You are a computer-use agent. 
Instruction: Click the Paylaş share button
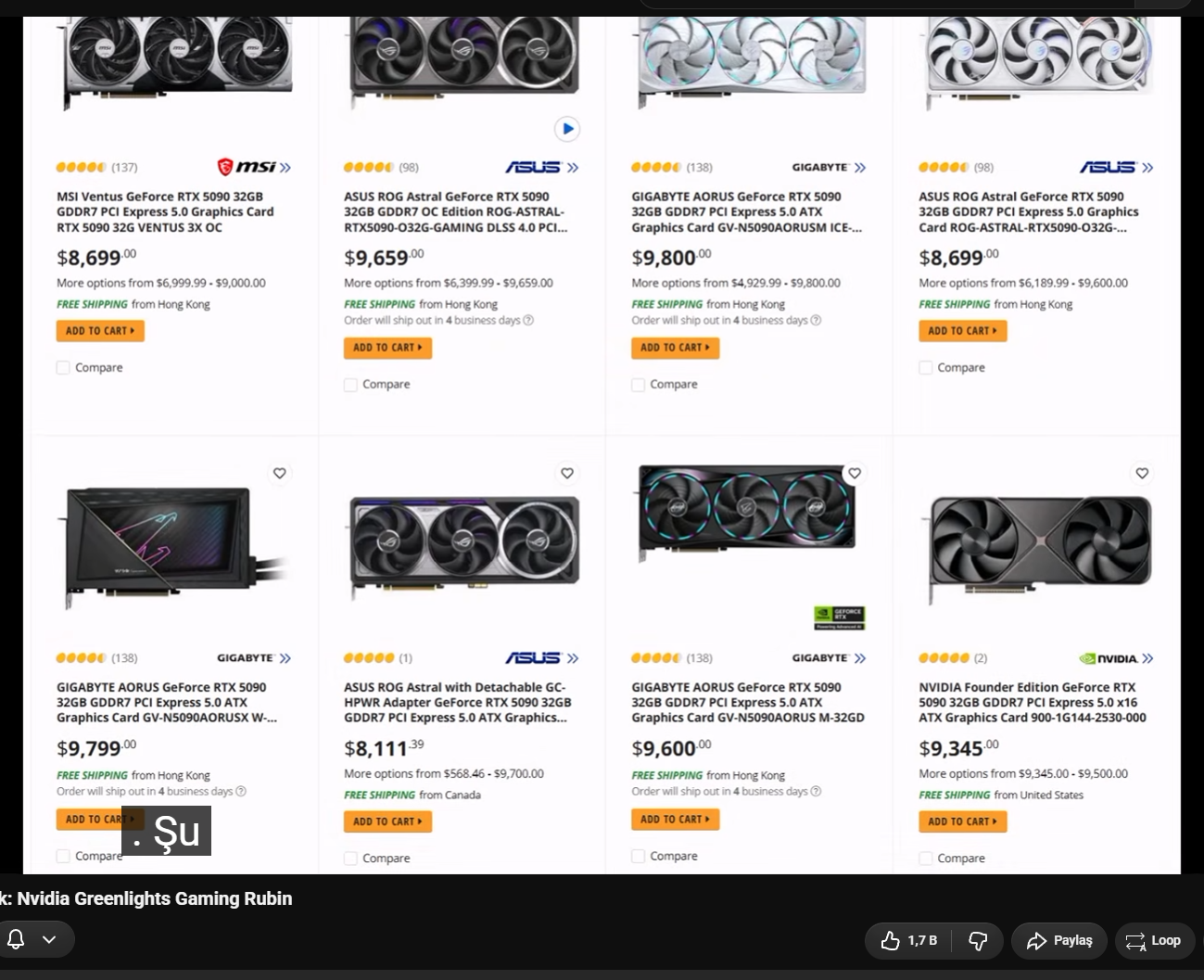point(1059,940)
